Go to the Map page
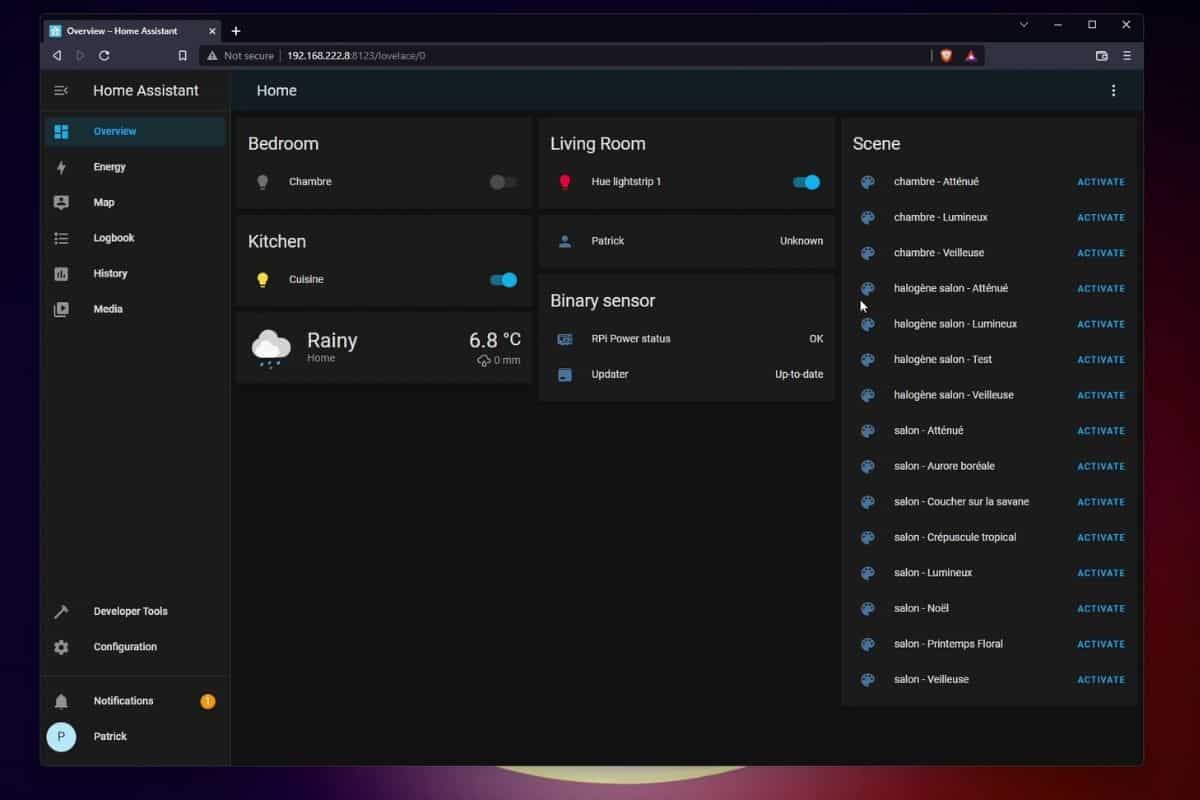This screenshot has height=800, width=1200. point(135,202)
